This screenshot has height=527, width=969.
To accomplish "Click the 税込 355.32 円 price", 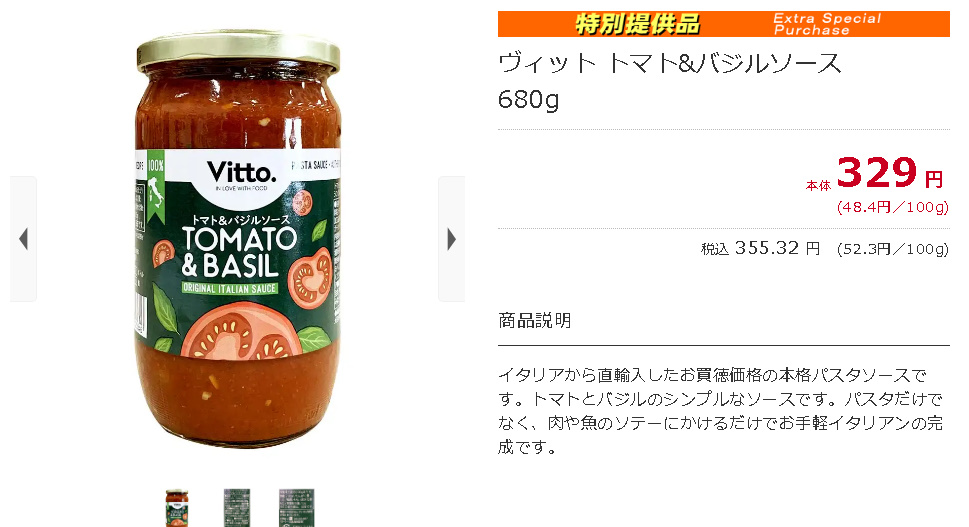I will (x=761, y=248).
